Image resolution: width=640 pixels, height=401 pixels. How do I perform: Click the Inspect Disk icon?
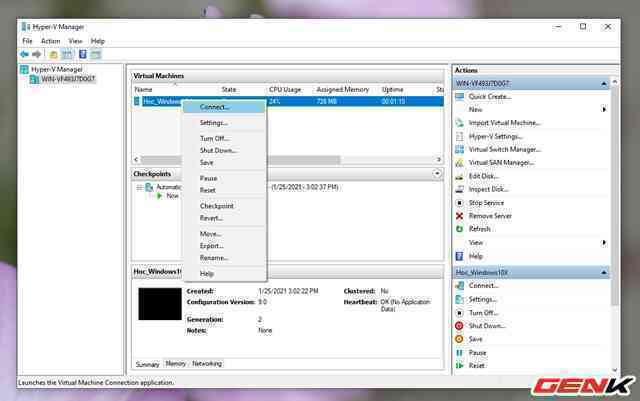[x=460, y=189]
